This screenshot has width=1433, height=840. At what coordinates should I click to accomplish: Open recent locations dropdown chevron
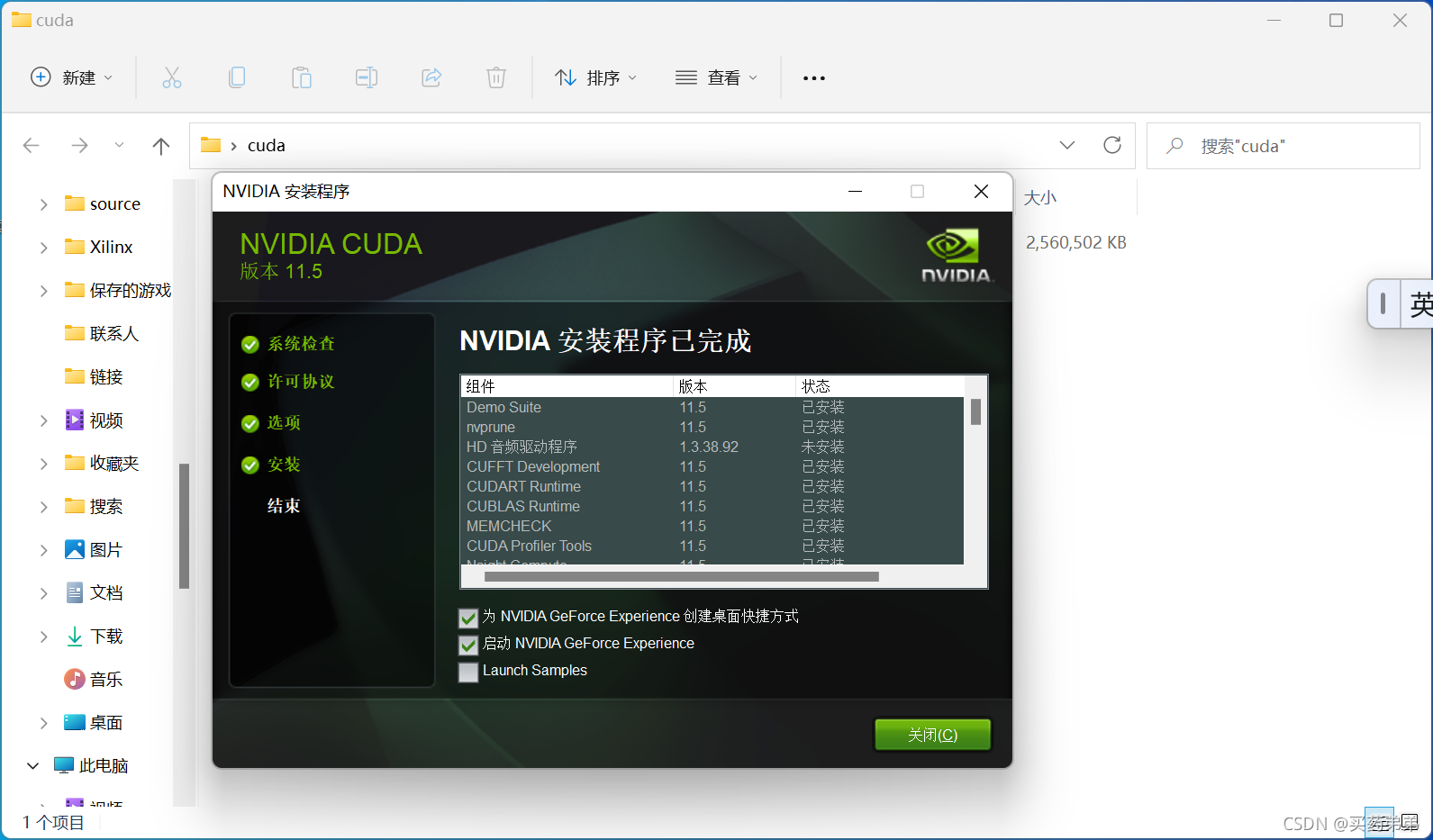119,145
